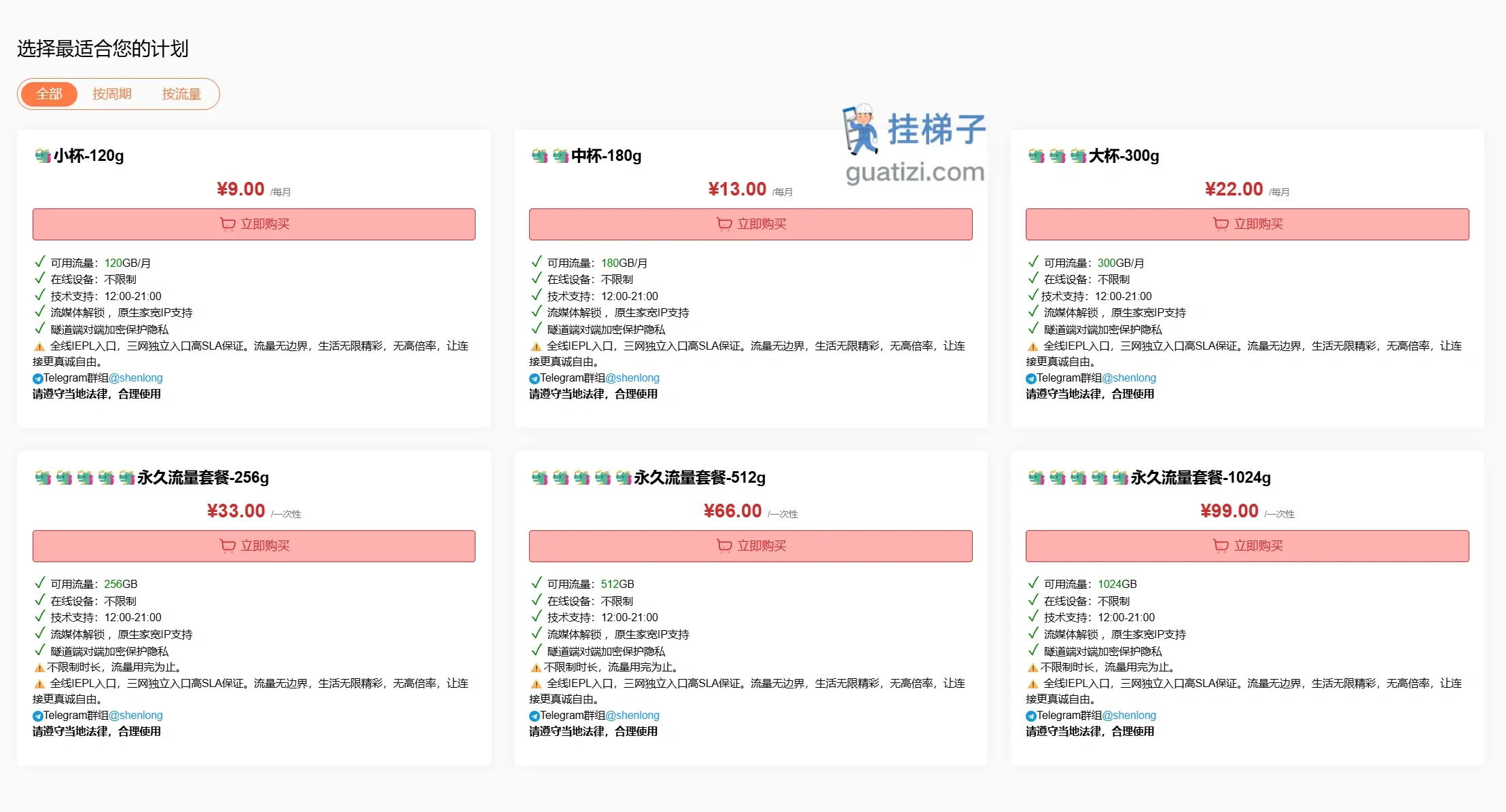Screen dimensions: 1506x812
Task: Click cart icon in 中杯-180g buy button
Action: tap(724, 224)
